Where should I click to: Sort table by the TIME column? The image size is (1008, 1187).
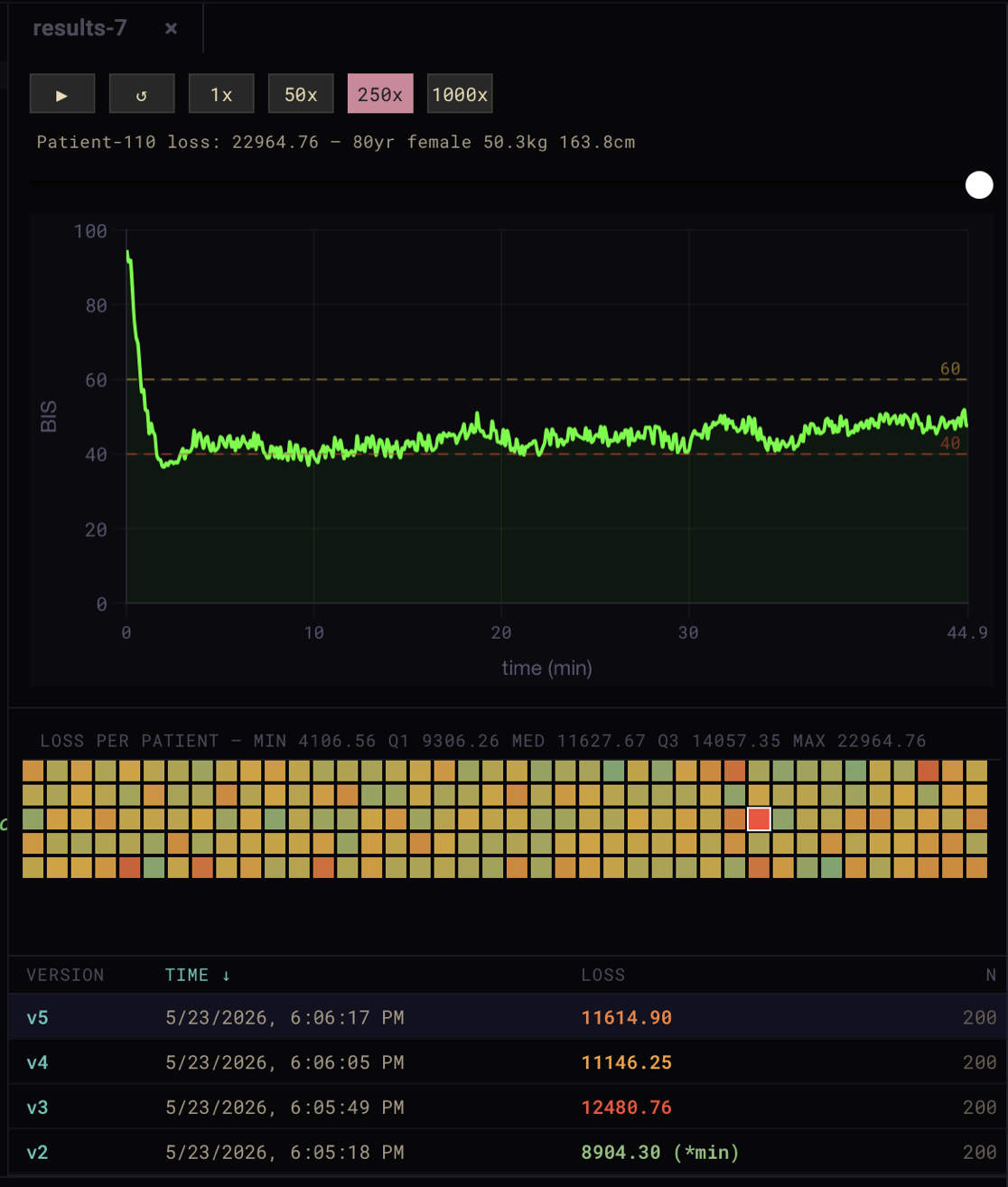pyautogui.click(x=197, y=975)
